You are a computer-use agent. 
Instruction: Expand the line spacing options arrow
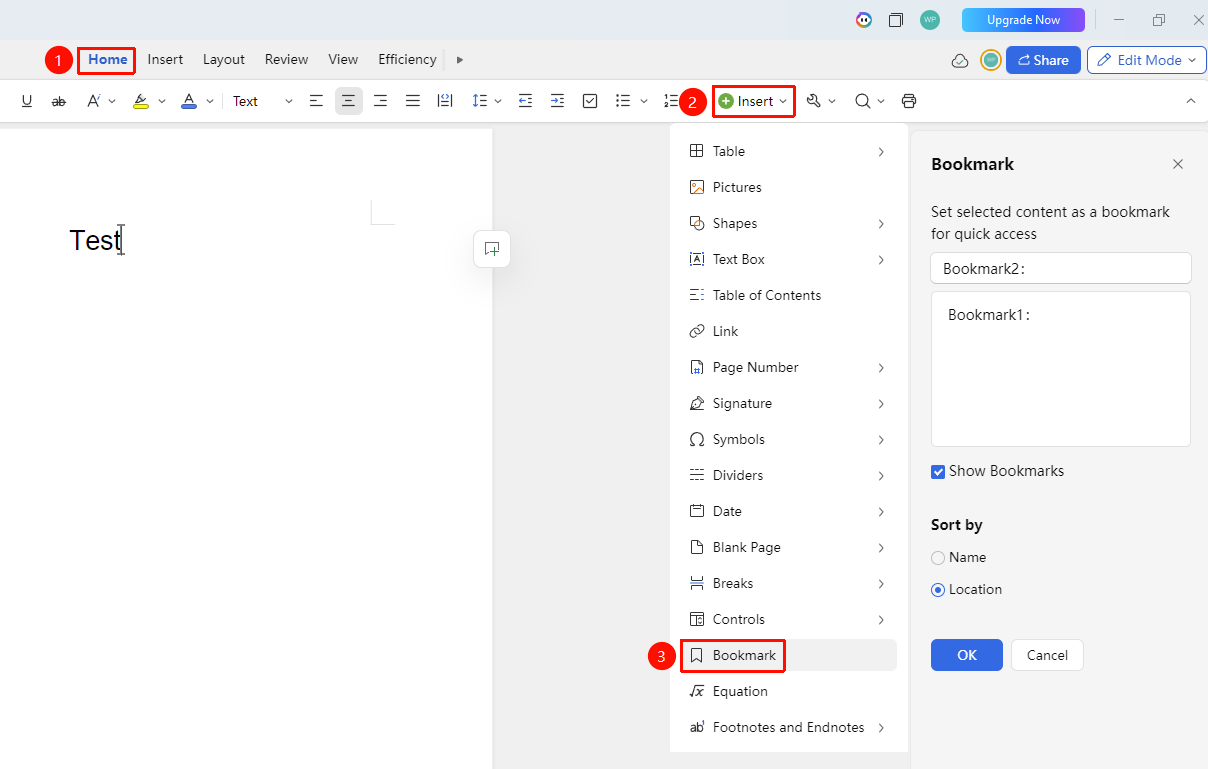[x=498, y=101]
